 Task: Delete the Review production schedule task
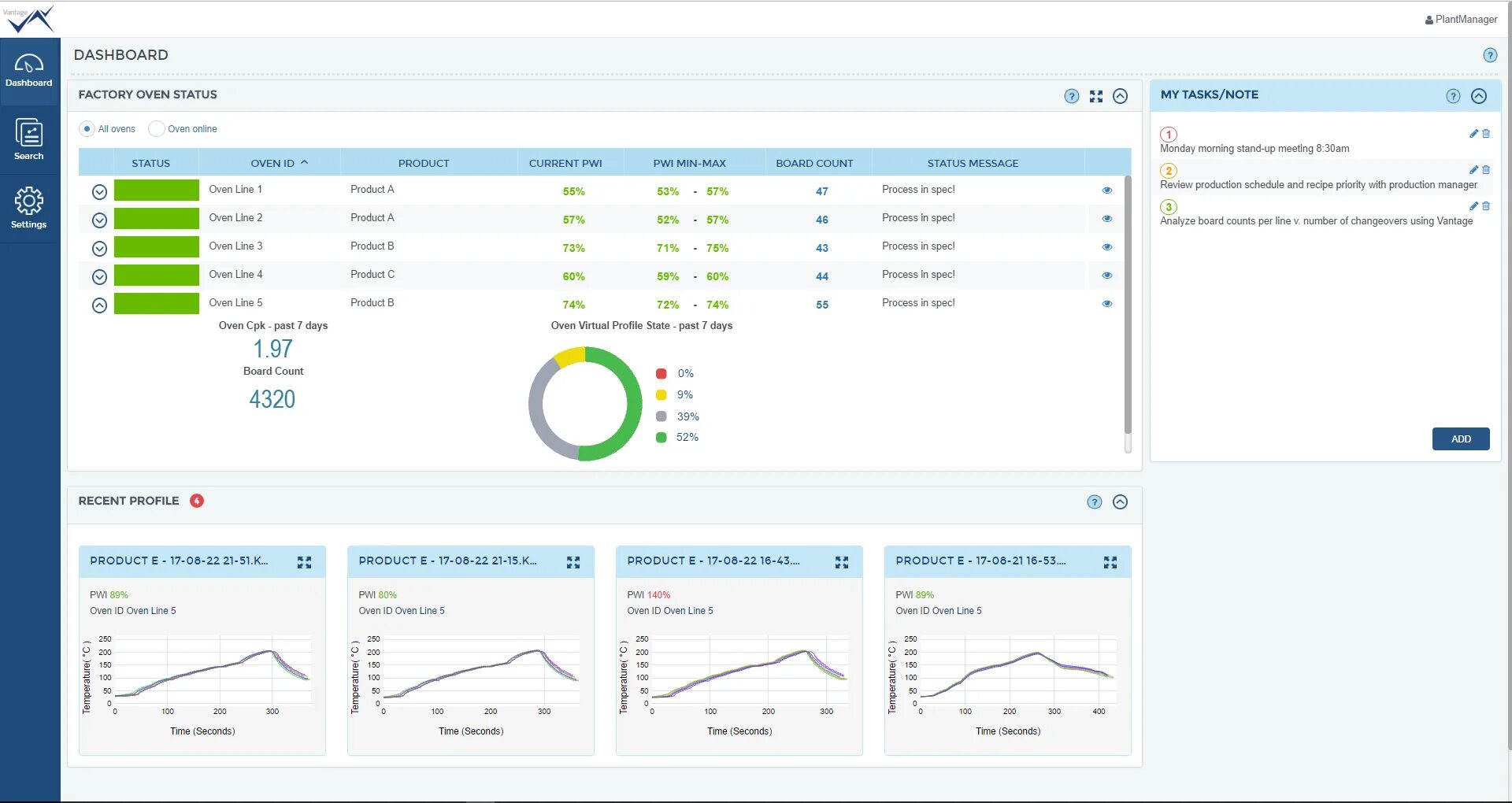[x=1486, y=170]
